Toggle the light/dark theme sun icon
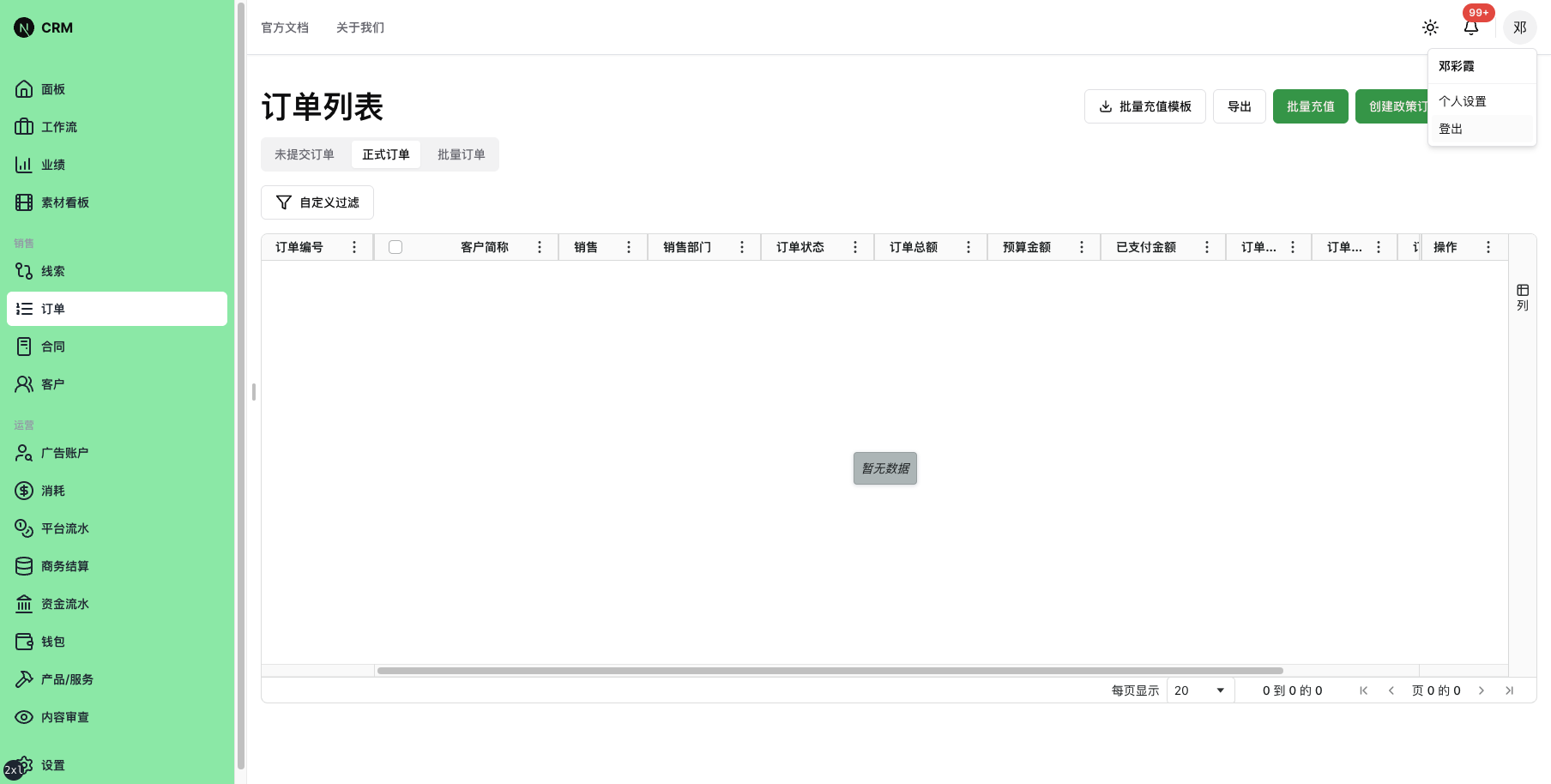 (1430, 27)
